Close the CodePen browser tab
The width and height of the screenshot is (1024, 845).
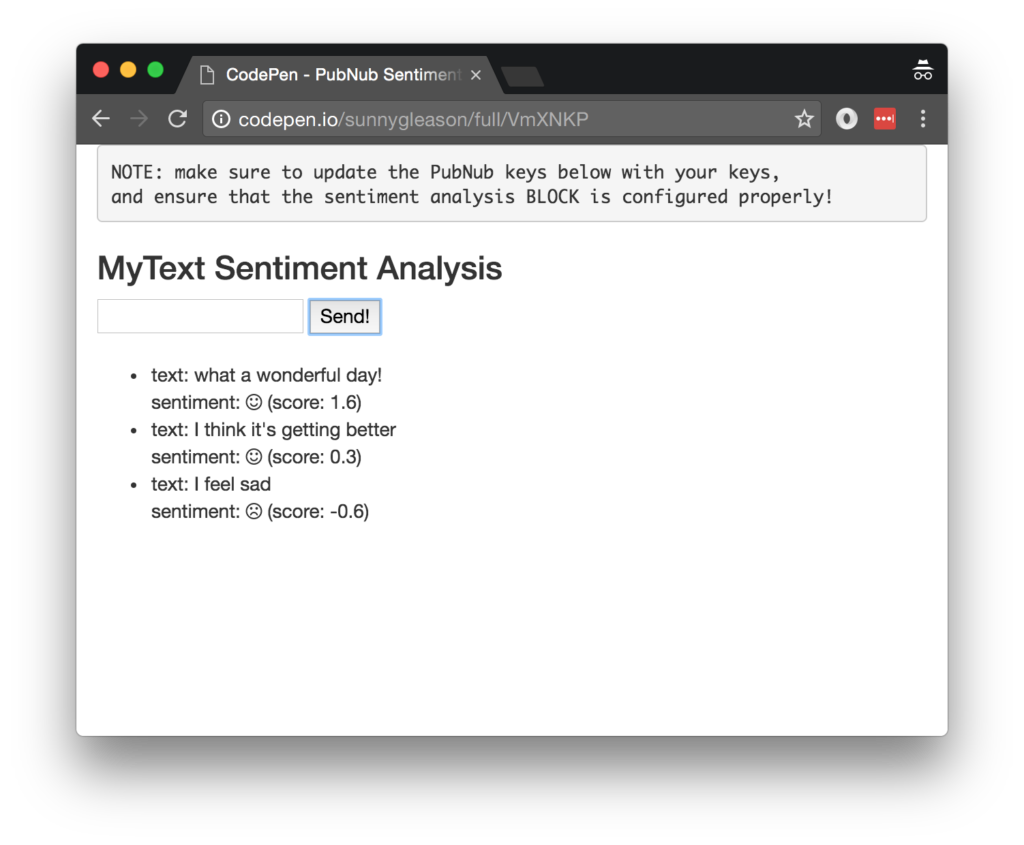click(476, 74)
